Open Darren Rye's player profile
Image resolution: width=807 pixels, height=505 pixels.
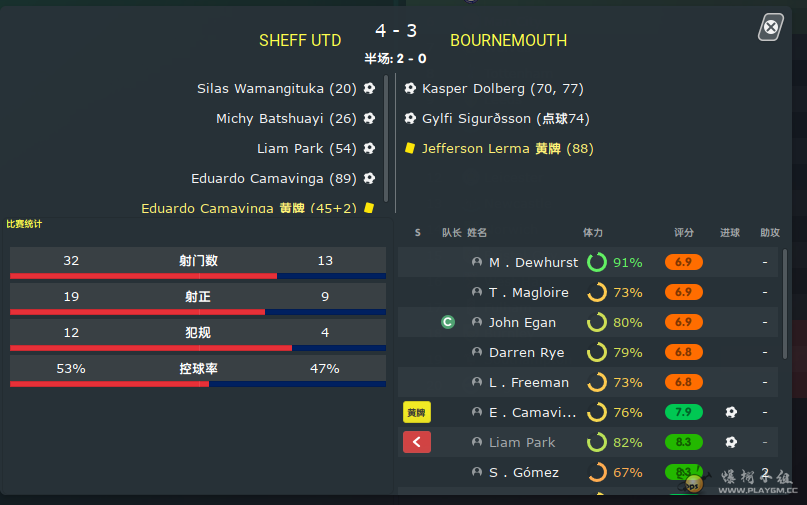click(x=526, y=352)
